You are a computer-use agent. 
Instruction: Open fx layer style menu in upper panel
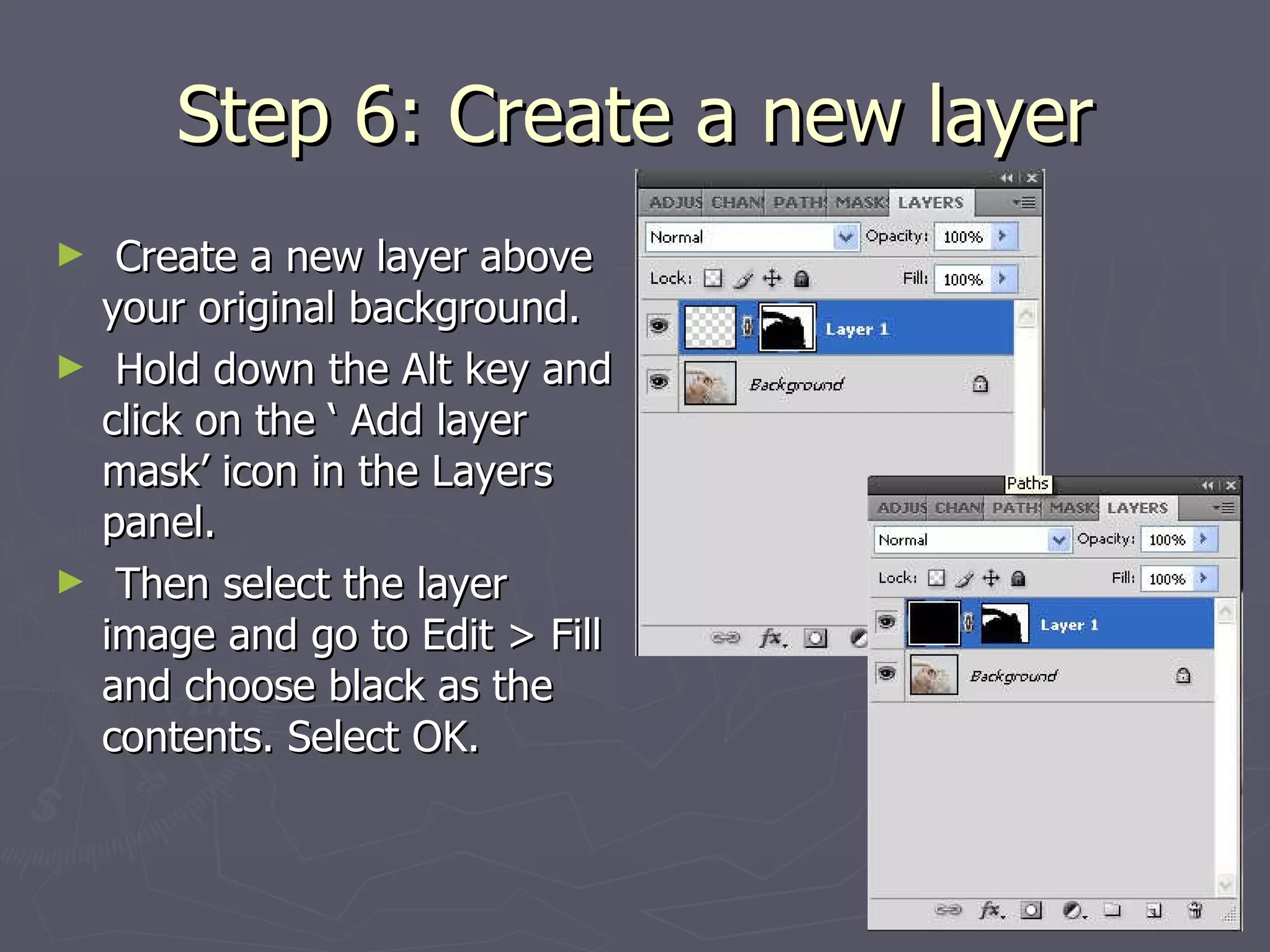[x=773, y=637]
